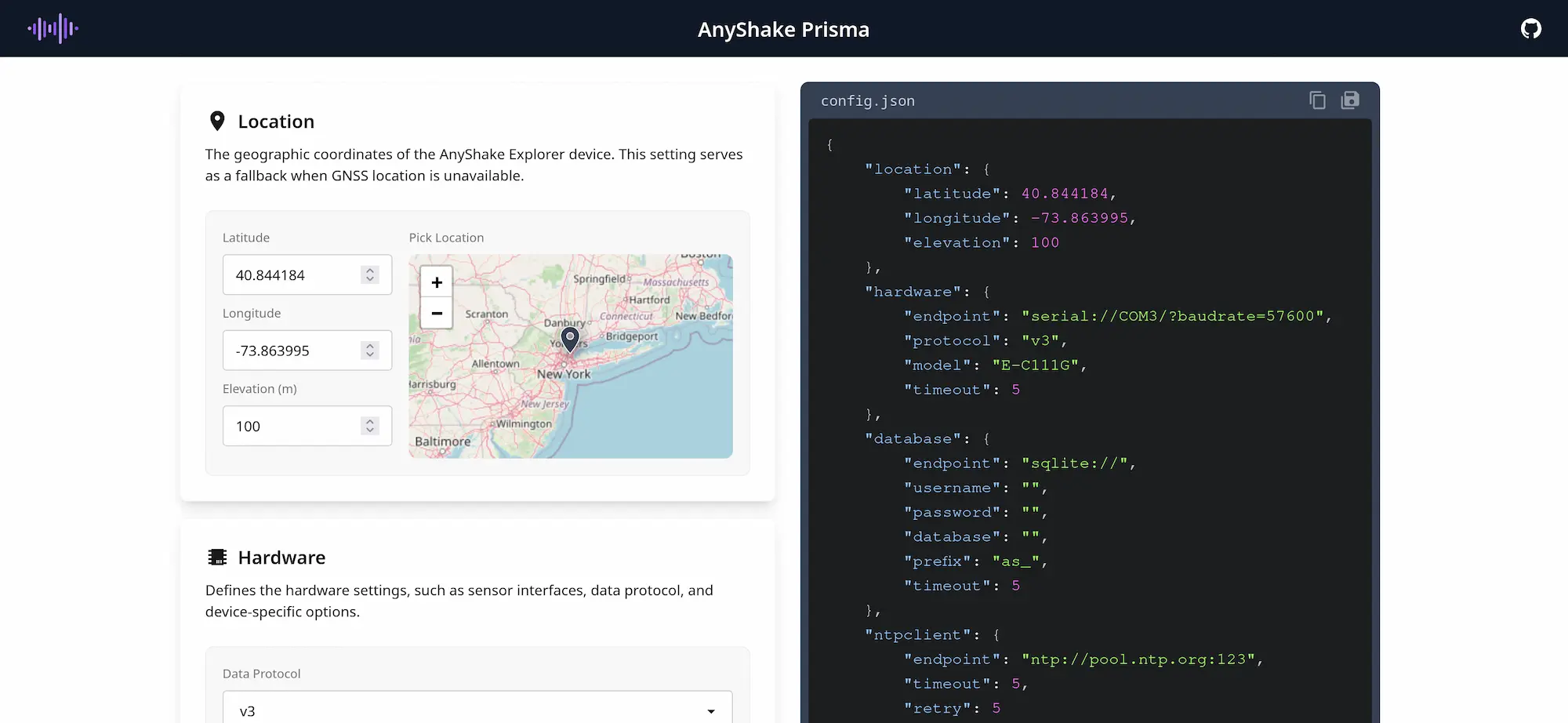The height and width of the screenshot is (723, 1568).
Task: Click the Longitude input field
Action: [307, 351]
